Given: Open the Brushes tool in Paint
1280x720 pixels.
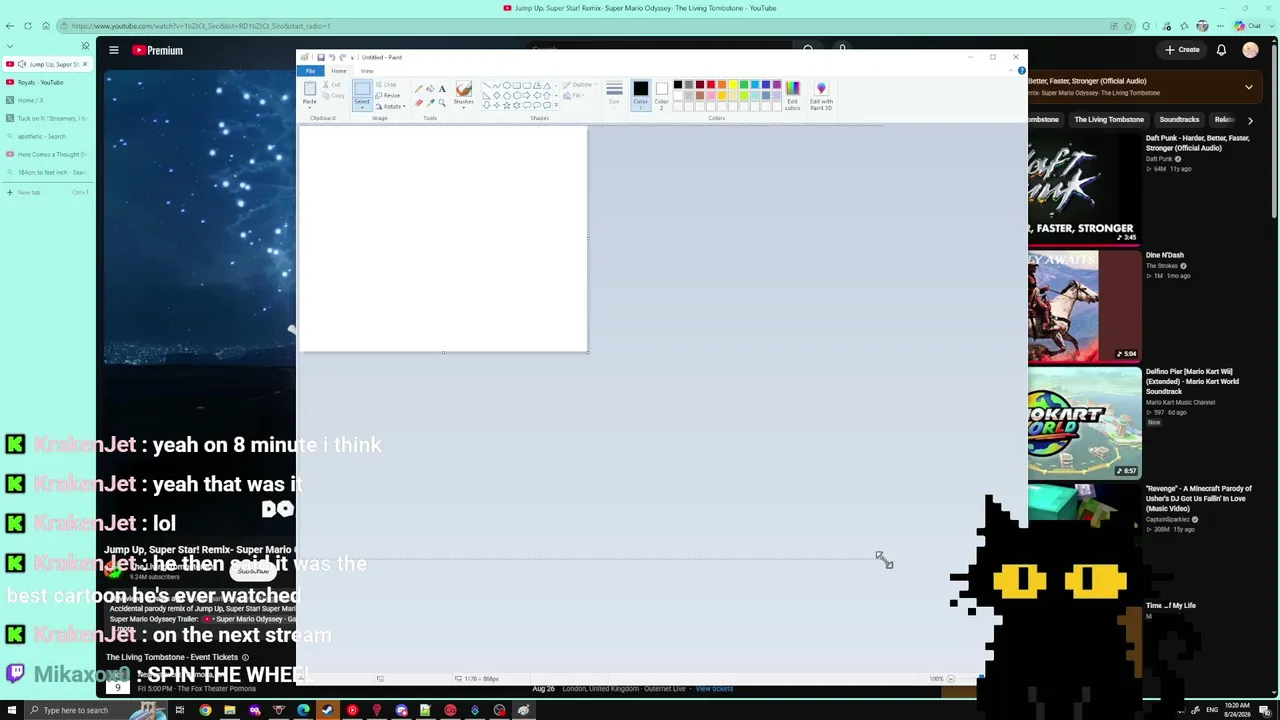Looking at the screenshot, I should [463, 94].
